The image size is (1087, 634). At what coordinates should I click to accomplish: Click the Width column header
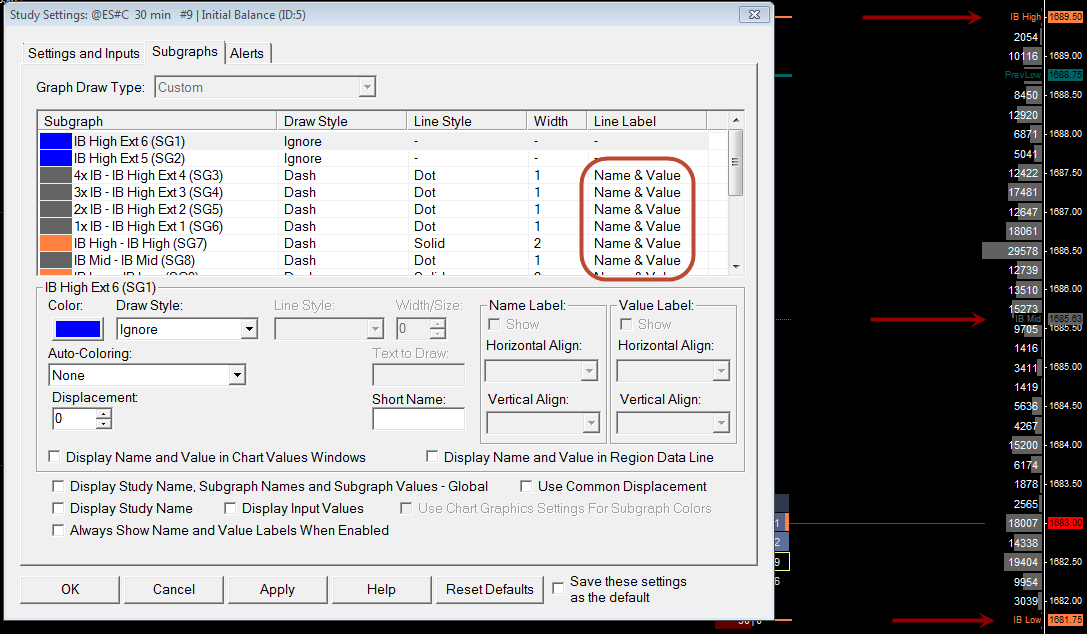557,121
